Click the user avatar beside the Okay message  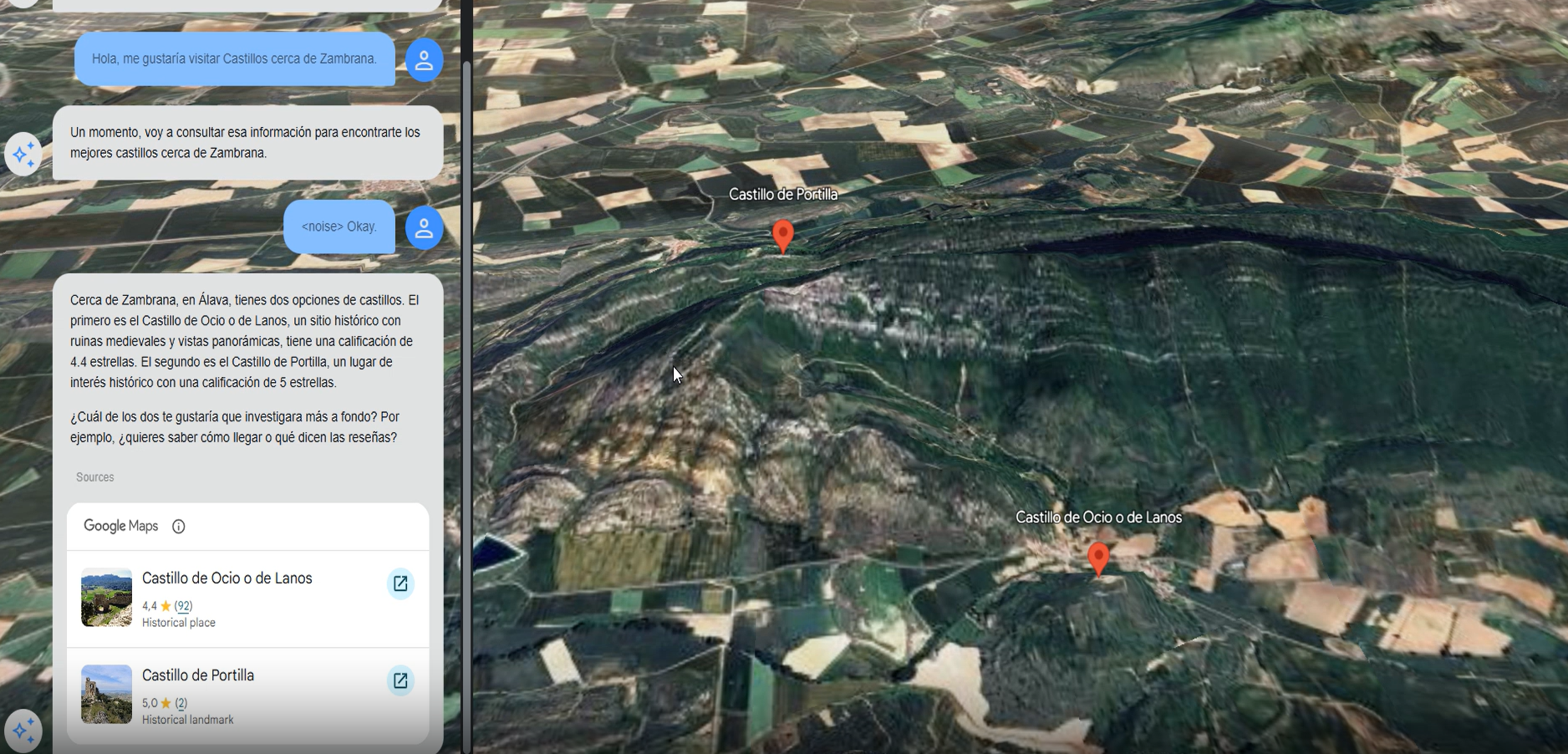coord(424,227)
